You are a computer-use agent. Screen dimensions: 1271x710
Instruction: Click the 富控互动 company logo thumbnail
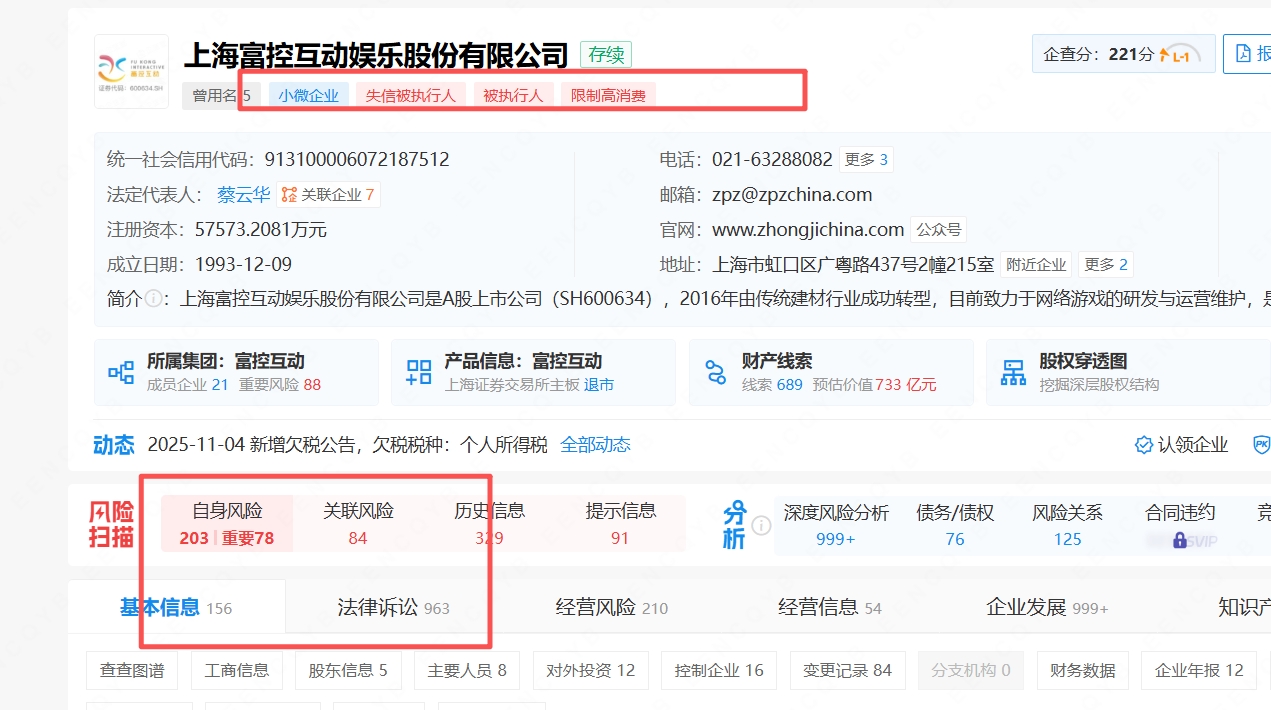tap(131, 71)
